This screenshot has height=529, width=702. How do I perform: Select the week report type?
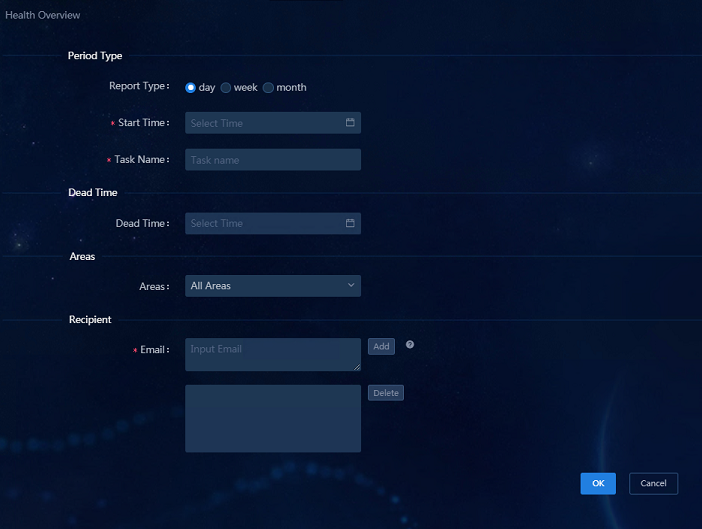tap(226, 88)
